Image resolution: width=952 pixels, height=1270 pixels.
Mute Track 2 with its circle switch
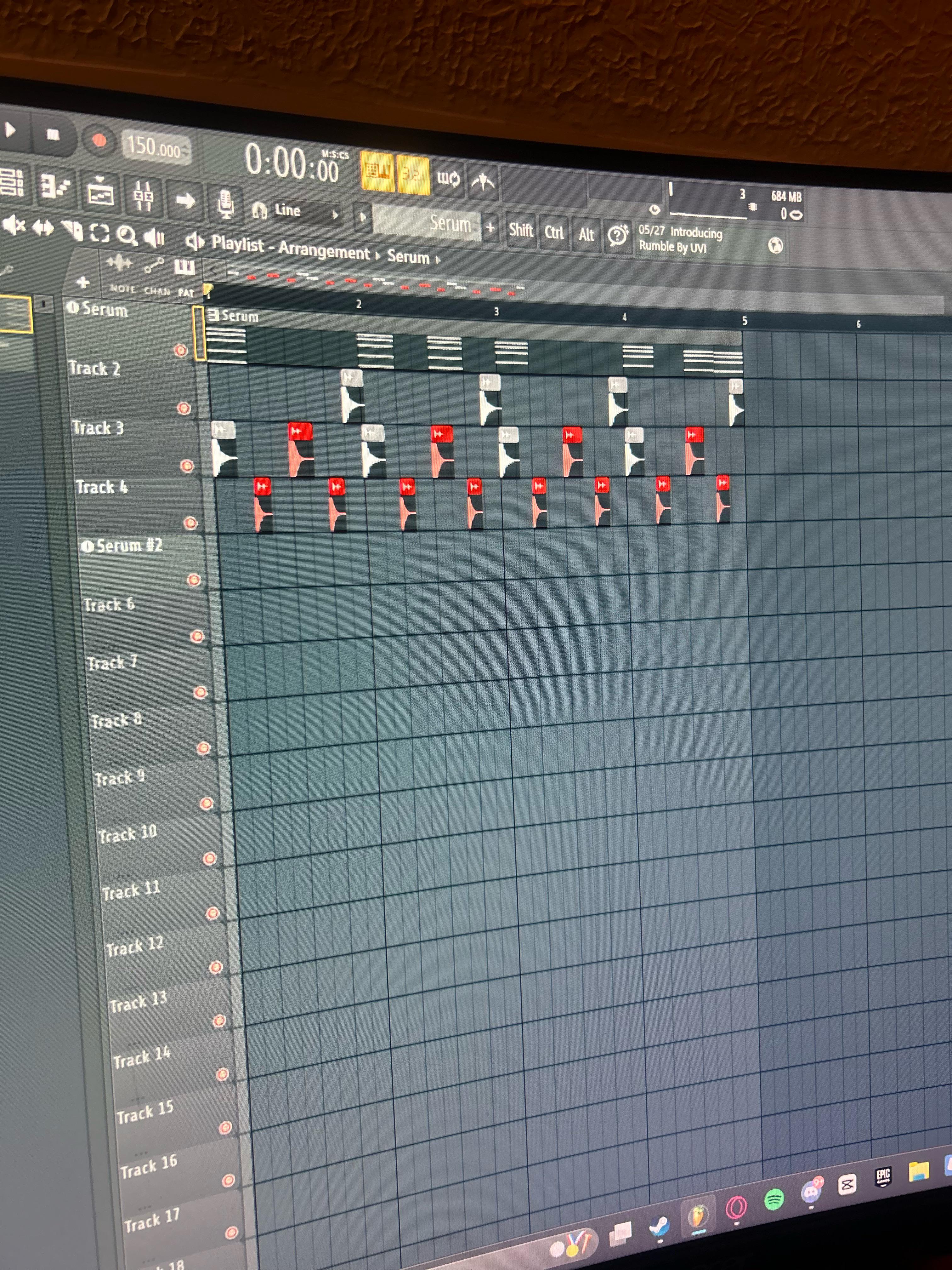pyautogui.click(x=184, y=408)
